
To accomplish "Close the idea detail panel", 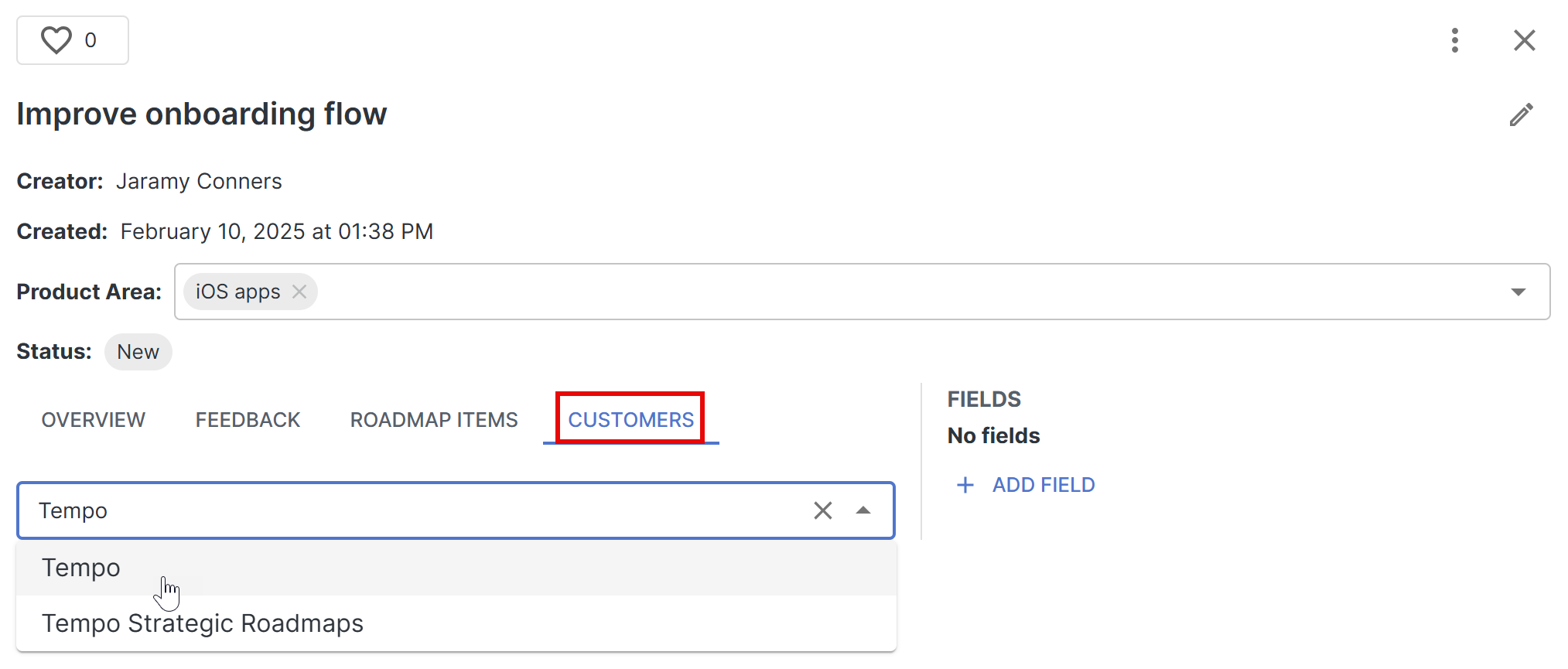I will (x=1524, y=39).
